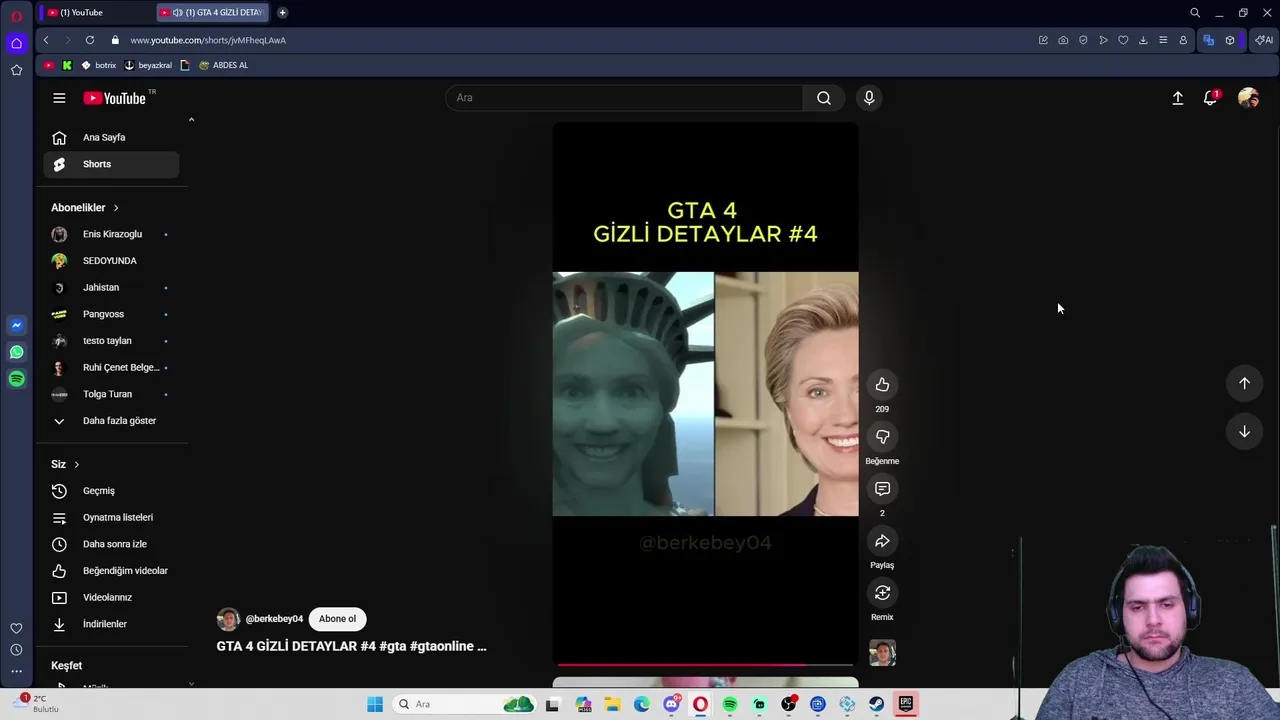Open Beğendiğim videolar
Image resolution: width=1280 pixels, height=720 pixels.
click(111, 571)
